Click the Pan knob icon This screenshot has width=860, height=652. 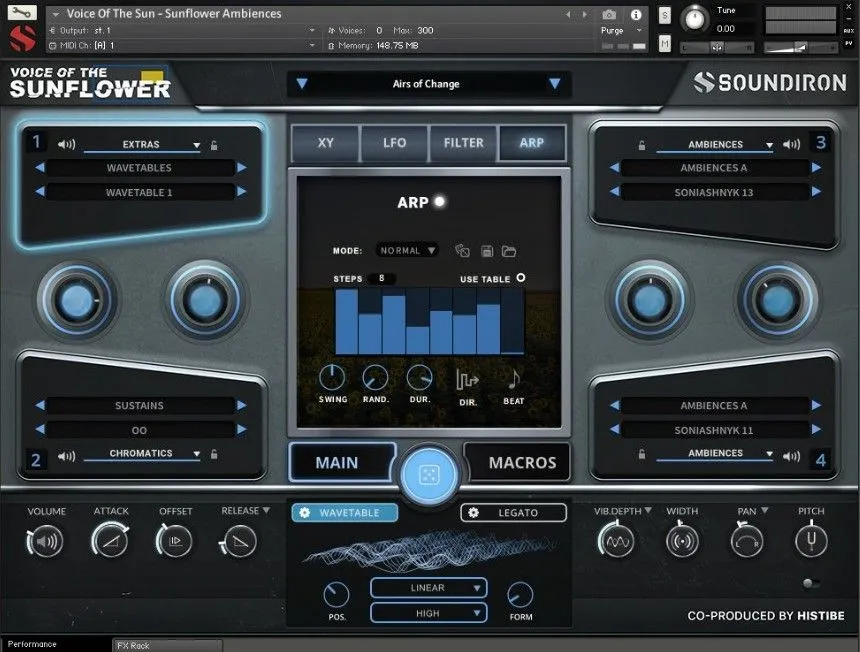pos(747,541)
